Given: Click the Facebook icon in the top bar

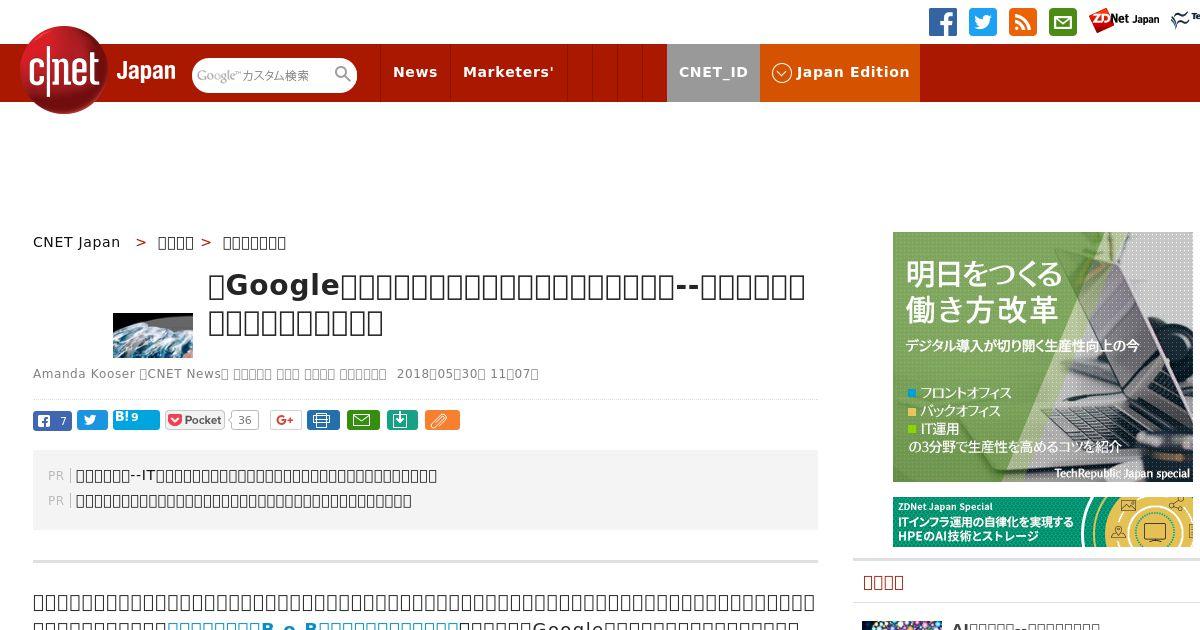Looking at the screenshot, I should [943, 22].
